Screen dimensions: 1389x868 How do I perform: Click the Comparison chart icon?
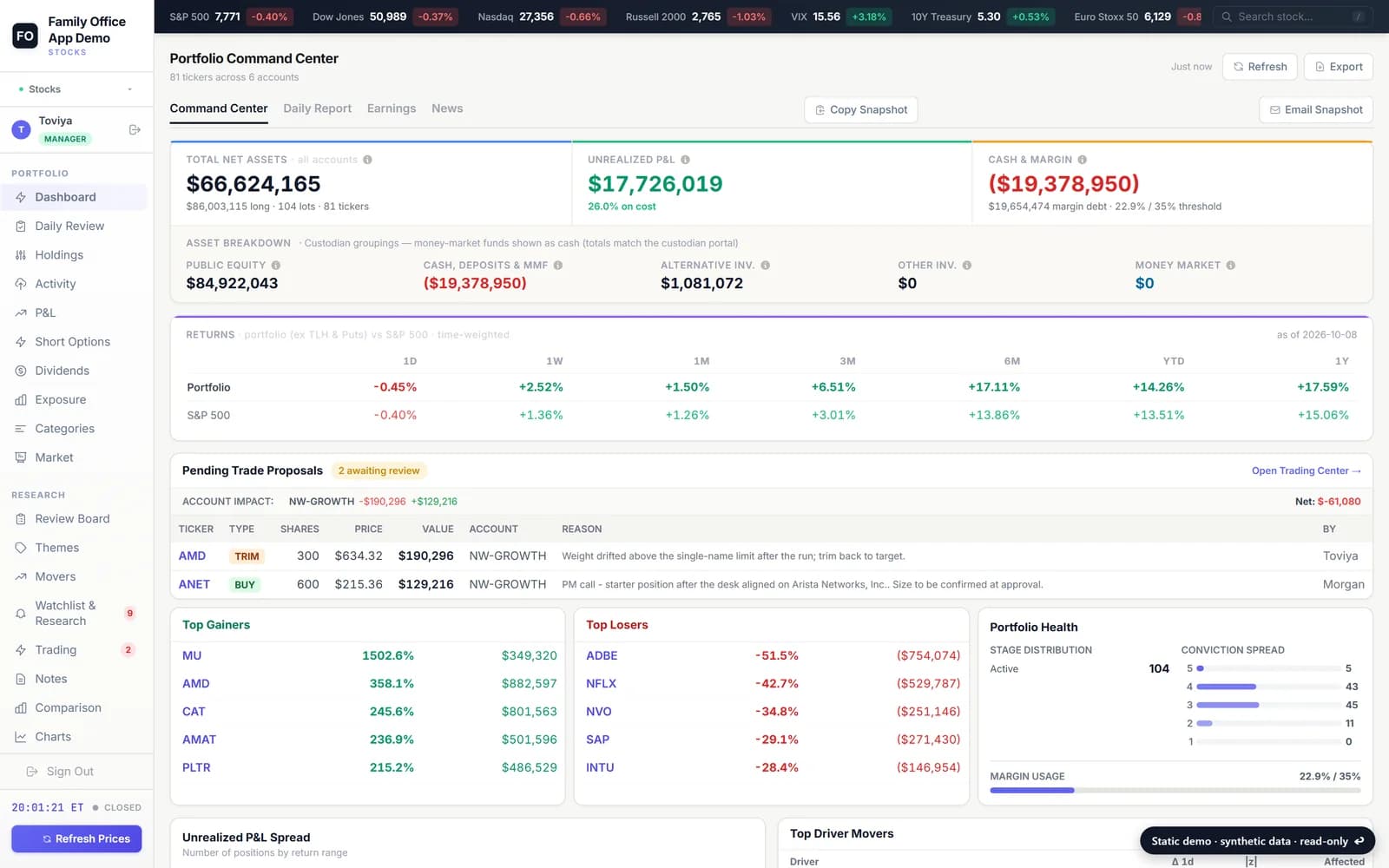coord(21,708)
